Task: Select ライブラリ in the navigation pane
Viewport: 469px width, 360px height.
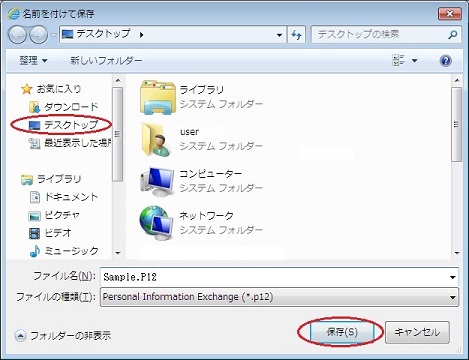Action: [x=59, y=179]
